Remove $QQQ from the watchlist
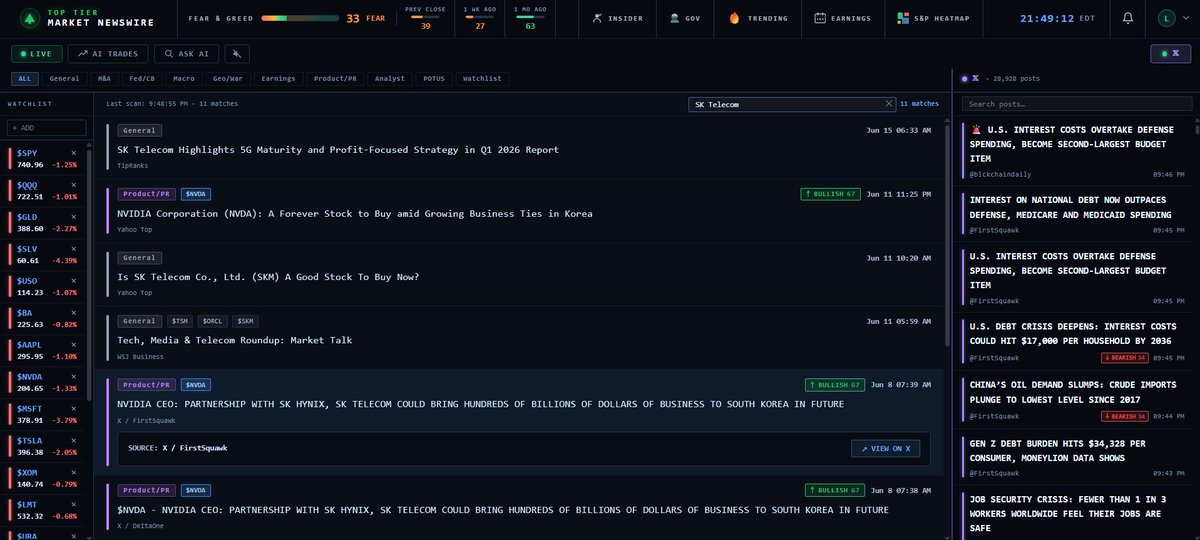 tap(73, 184)
